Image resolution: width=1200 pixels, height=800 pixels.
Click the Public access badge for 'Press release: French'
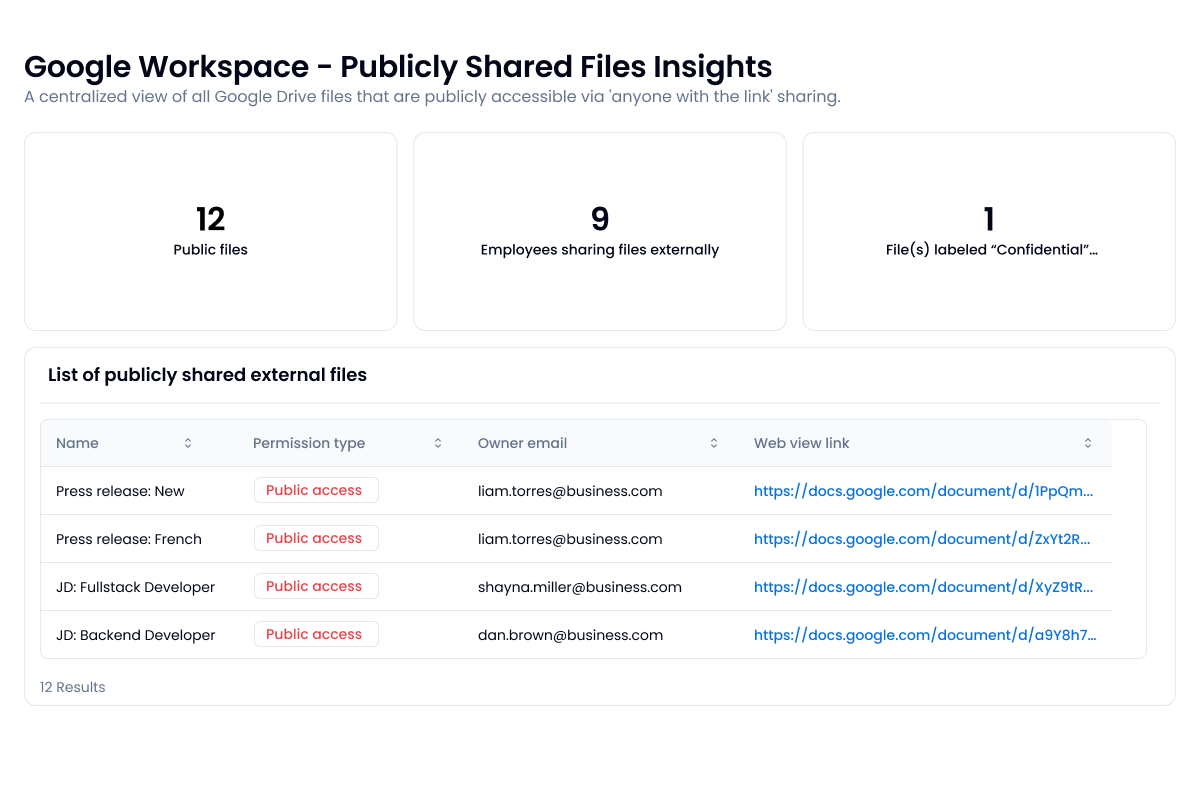pyautogui.click(x=316, y=538)
